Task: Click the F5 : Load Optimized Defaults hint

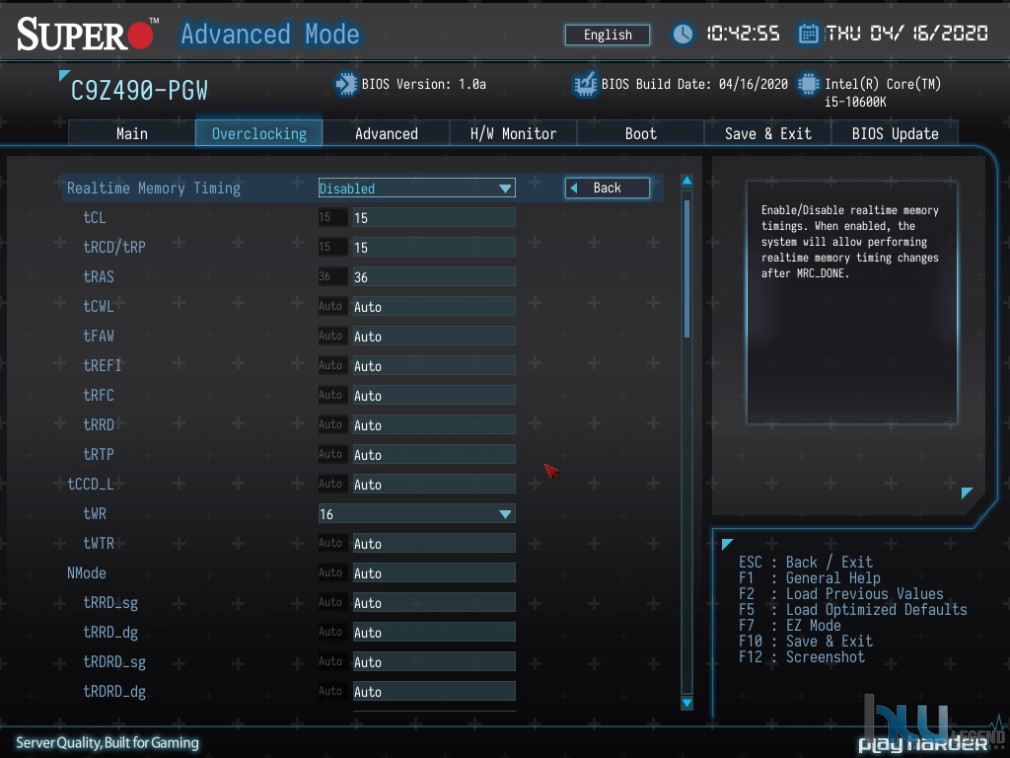Action: click(x=853, y=609)
